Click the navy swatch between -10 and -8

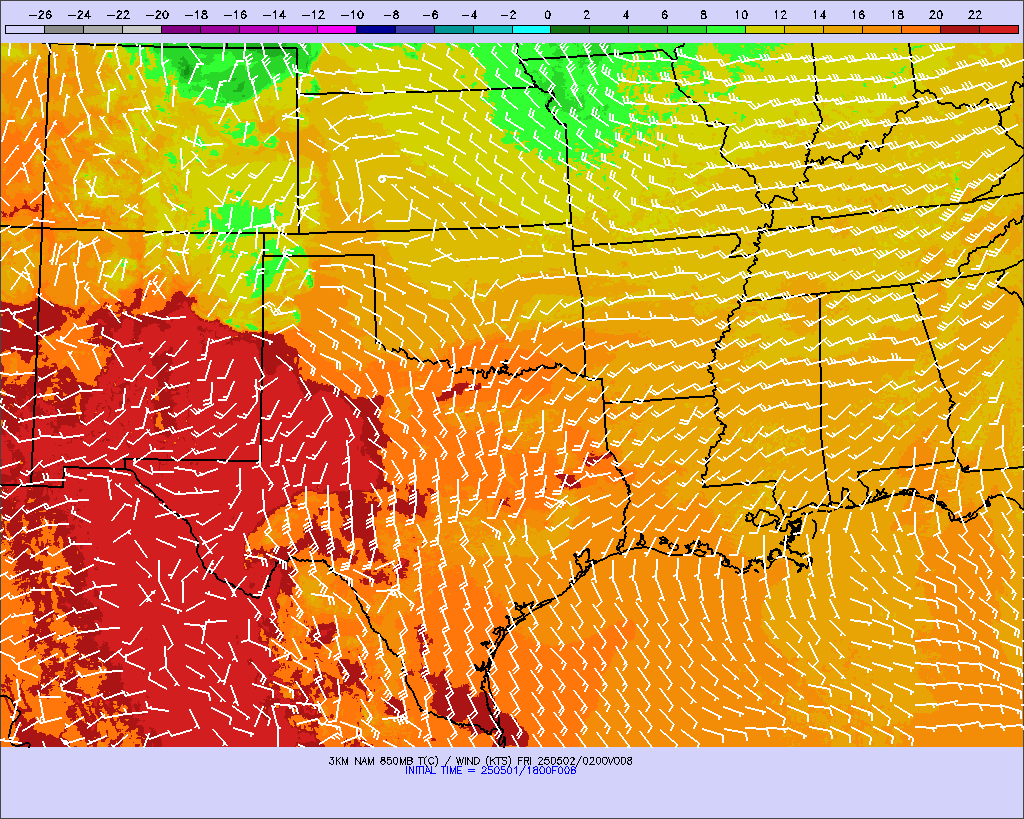pyautogui.click(x=376, y=29)
